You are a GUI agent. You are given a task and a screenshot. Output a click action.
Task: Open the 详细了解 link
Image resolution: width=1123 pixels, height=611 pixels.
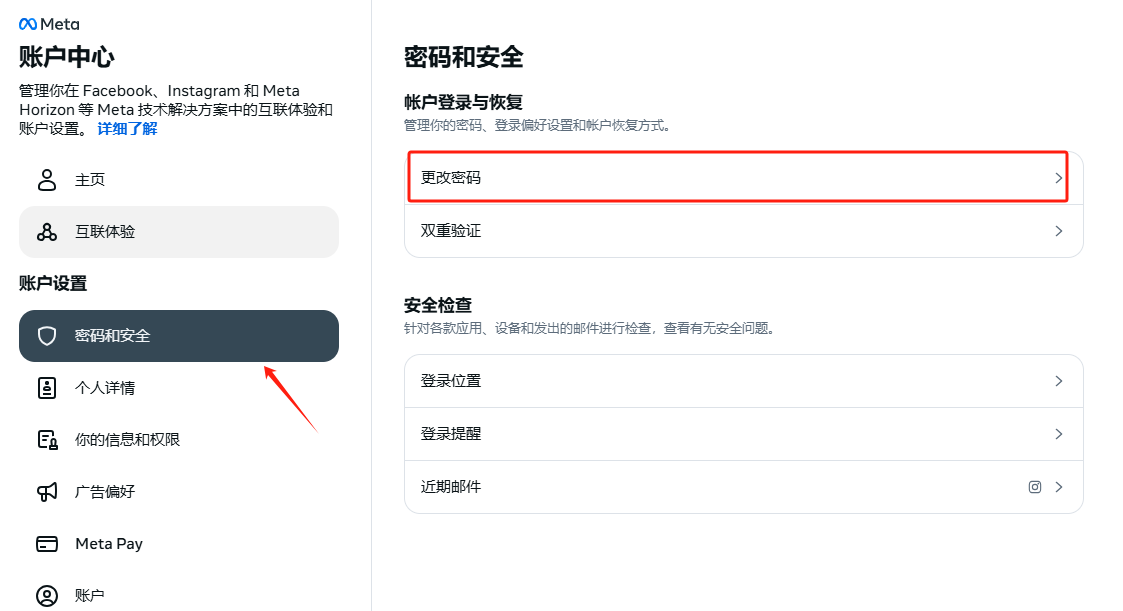[127, 129]
